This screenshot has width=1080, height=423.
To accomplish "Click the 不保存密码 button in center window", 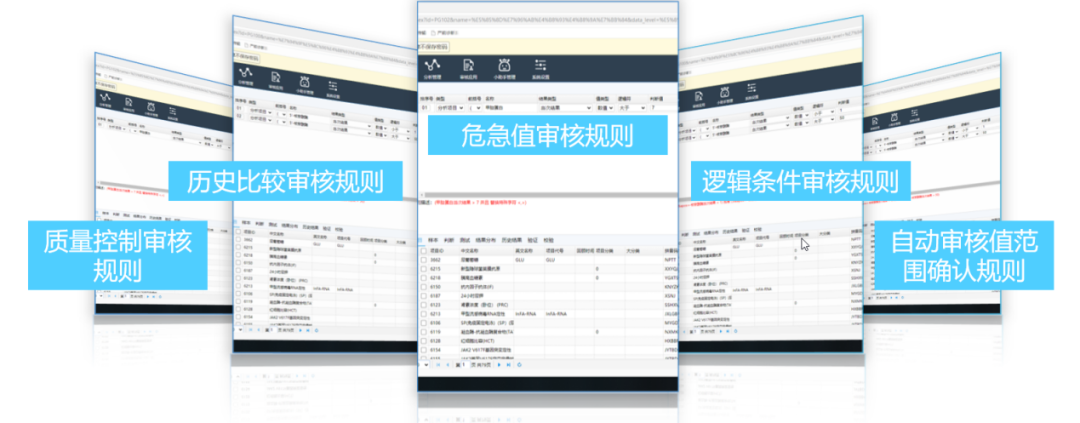I will pyautogui.click(x=433, y=47).
